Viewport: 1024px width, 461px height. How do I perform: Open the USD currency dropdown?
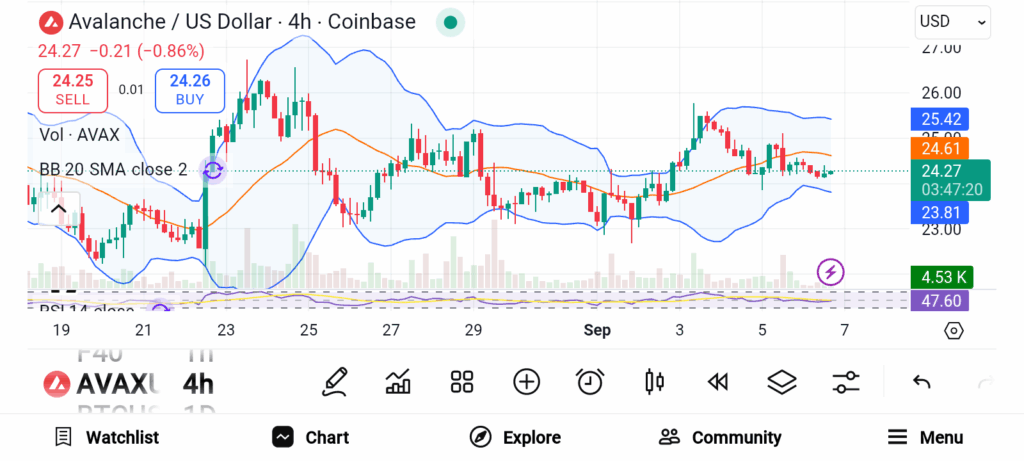click(952, 21)
